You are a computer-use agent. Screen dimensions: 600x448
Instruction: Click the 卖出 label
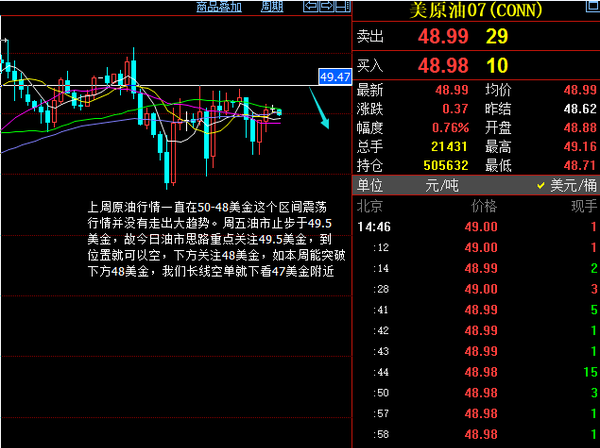coord(370,36)
